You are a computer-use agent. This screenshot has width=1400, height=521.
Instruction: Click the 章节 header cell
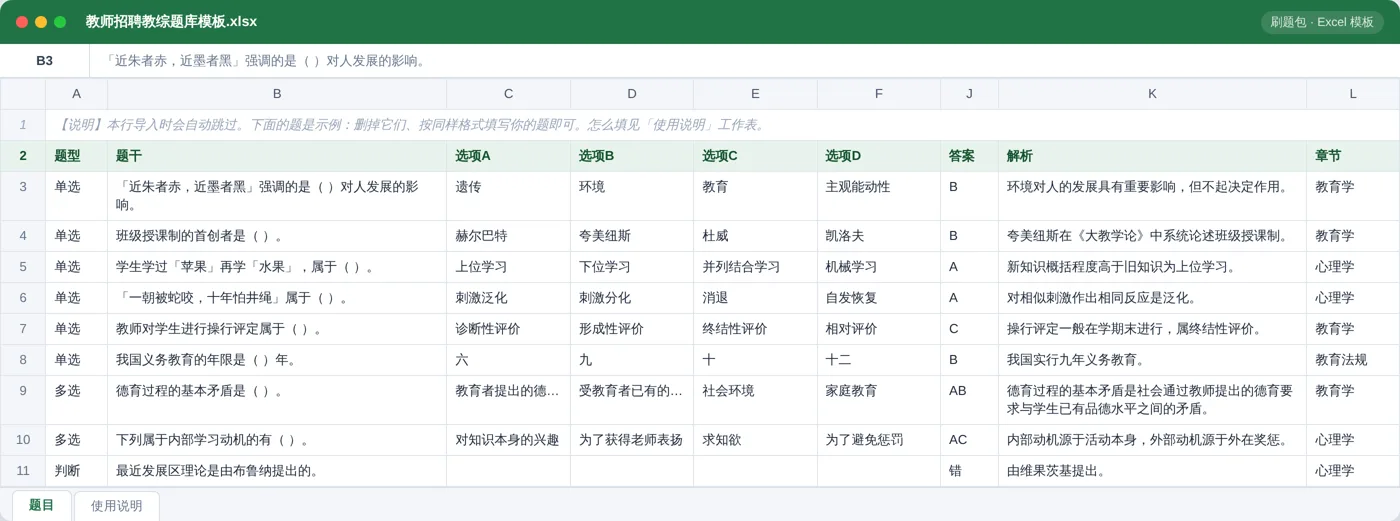tap(1353, 156)
